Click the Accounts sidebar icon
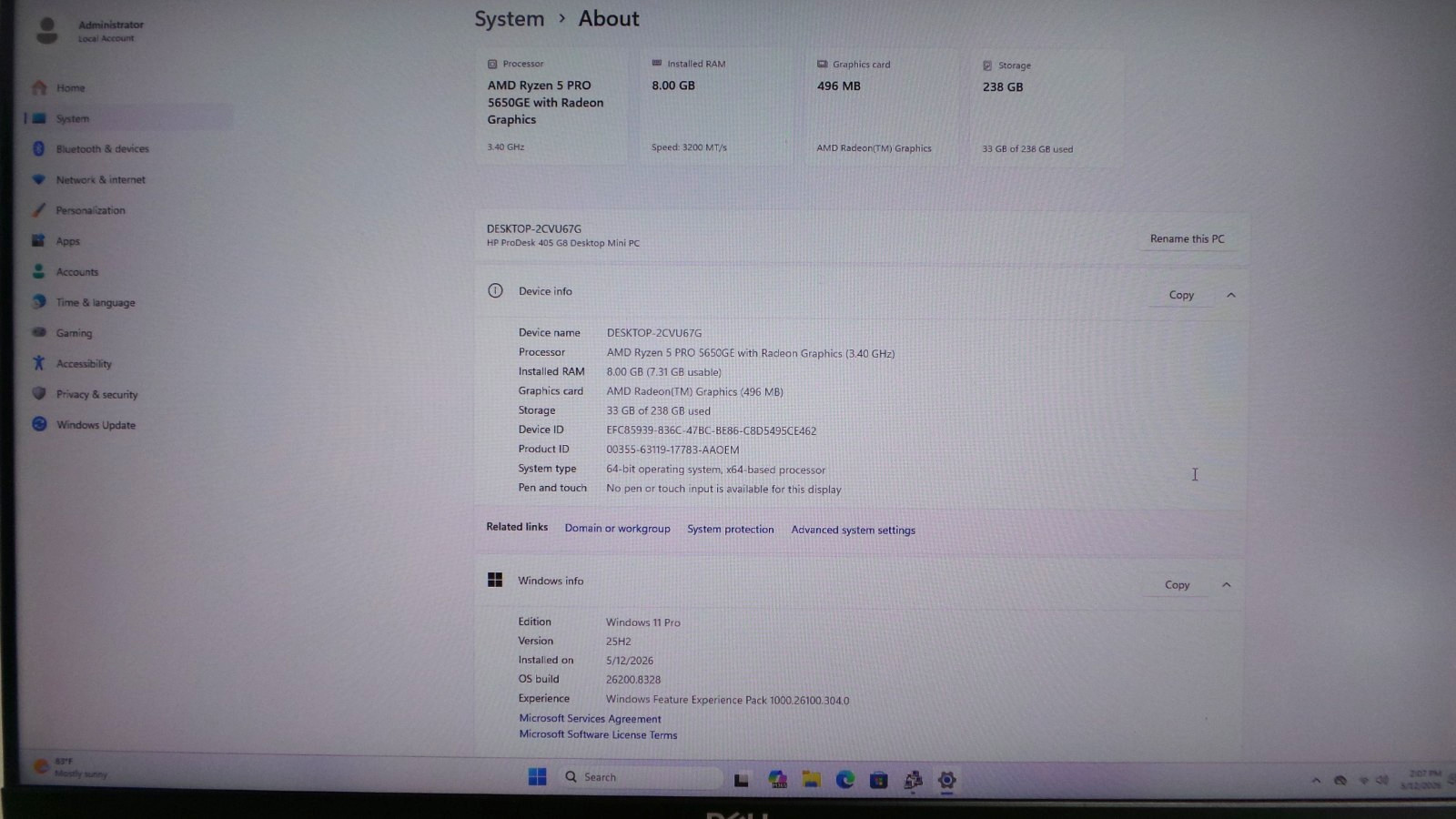Screen dimensions: 1456x819 (x=38, y=271)
